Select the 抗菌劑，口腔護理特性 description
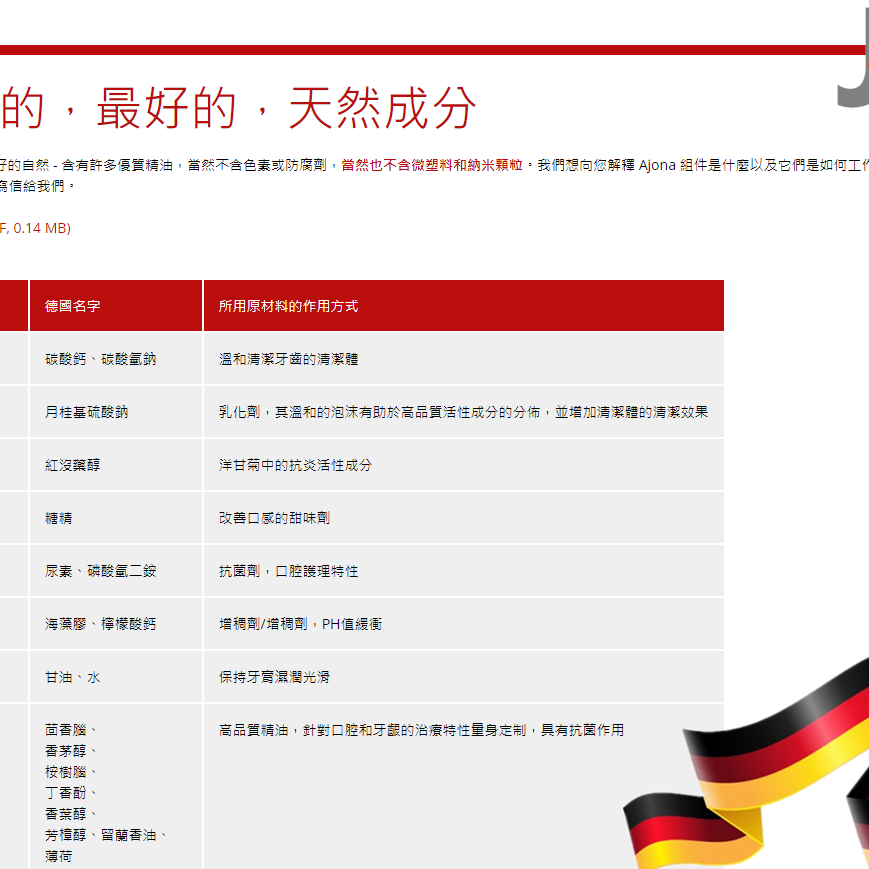Screen dimensions: 869x869 [288, 571]
